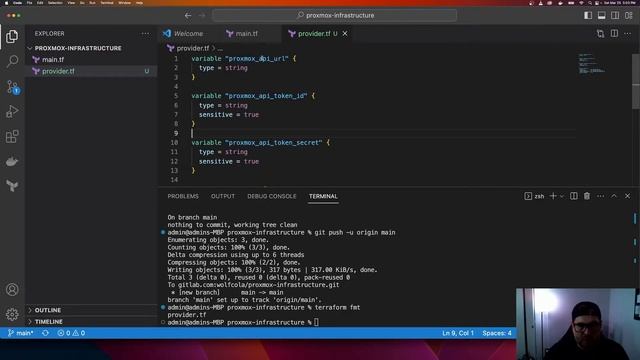Synchronize changes via status bar sync icon
Viewport: 640px width, 360px height.
click(45, 333)
